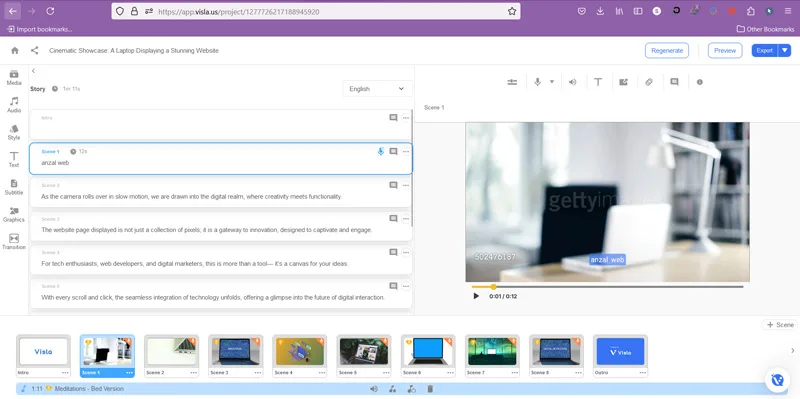Screen dimensions: 800x399
Task: Click the video playback progress slider
Action: click(607, 287)
